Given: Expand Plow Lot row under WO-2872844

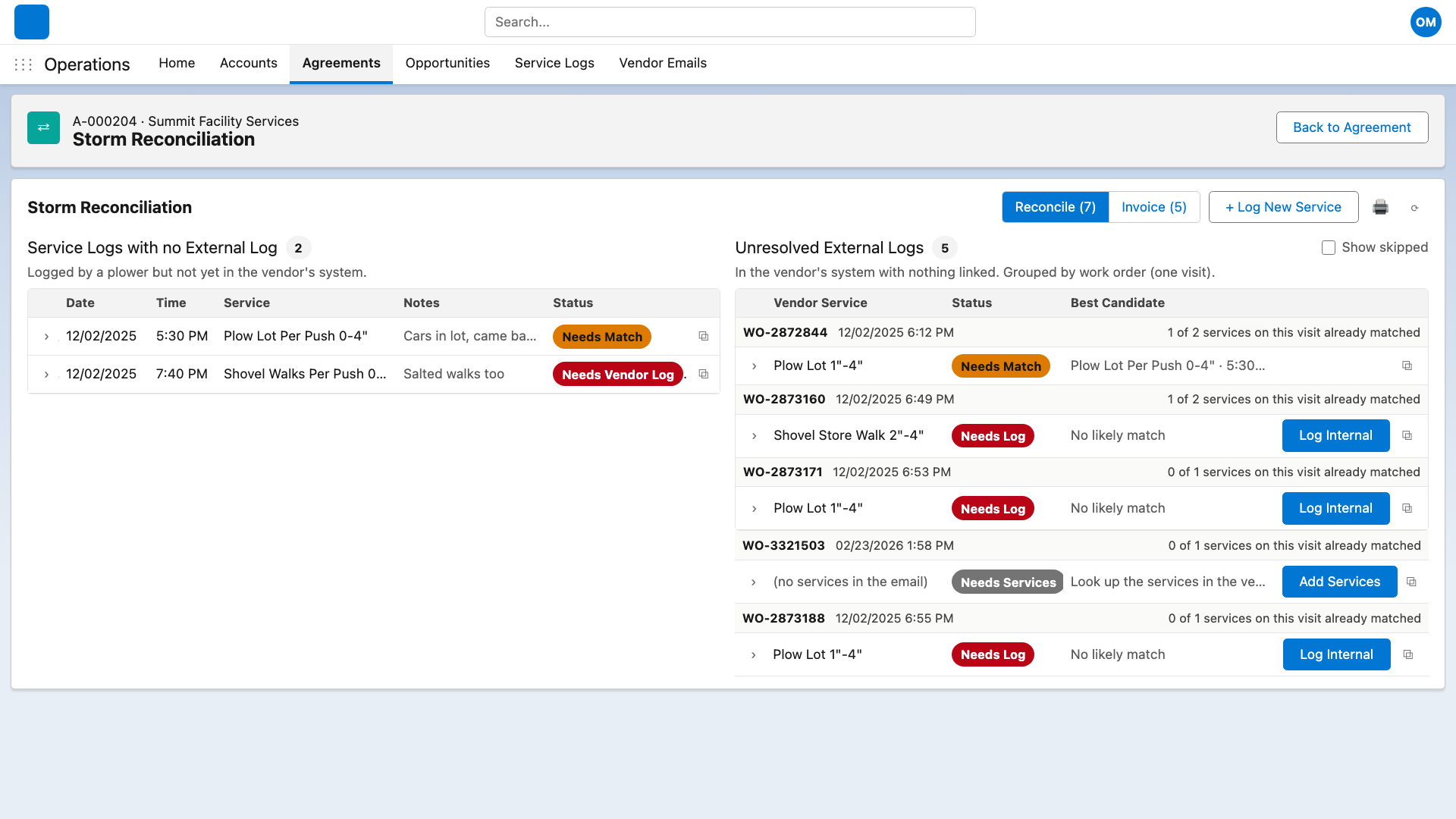Looking at the screenshot, I should tap(754, 366).
